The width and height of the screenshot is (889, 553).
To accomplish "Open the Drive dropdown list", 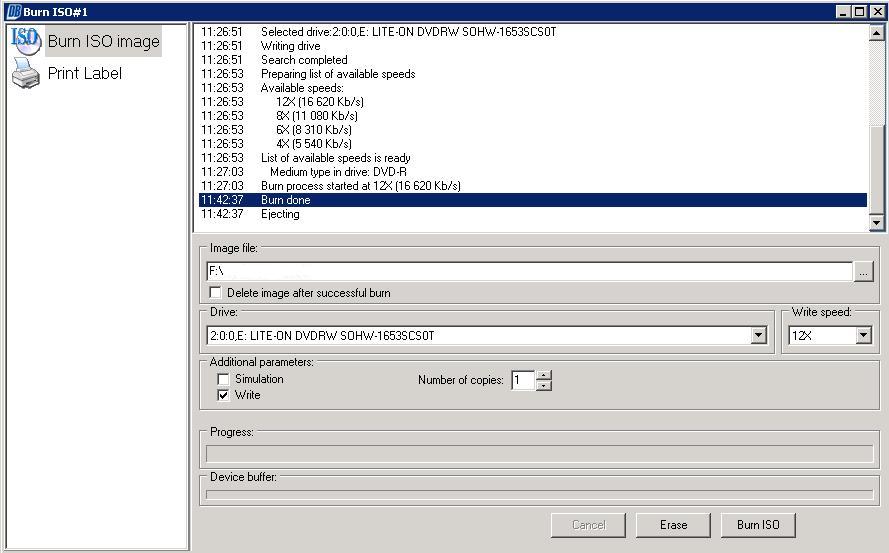I will point(758,336).
